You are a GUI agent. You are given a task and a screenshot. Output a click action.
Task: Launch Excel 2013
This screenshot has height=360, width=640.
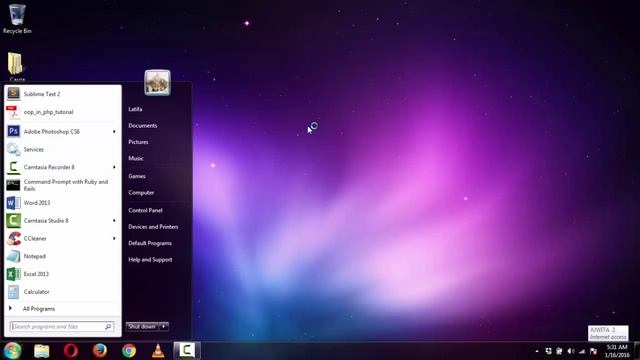(62, 274)
